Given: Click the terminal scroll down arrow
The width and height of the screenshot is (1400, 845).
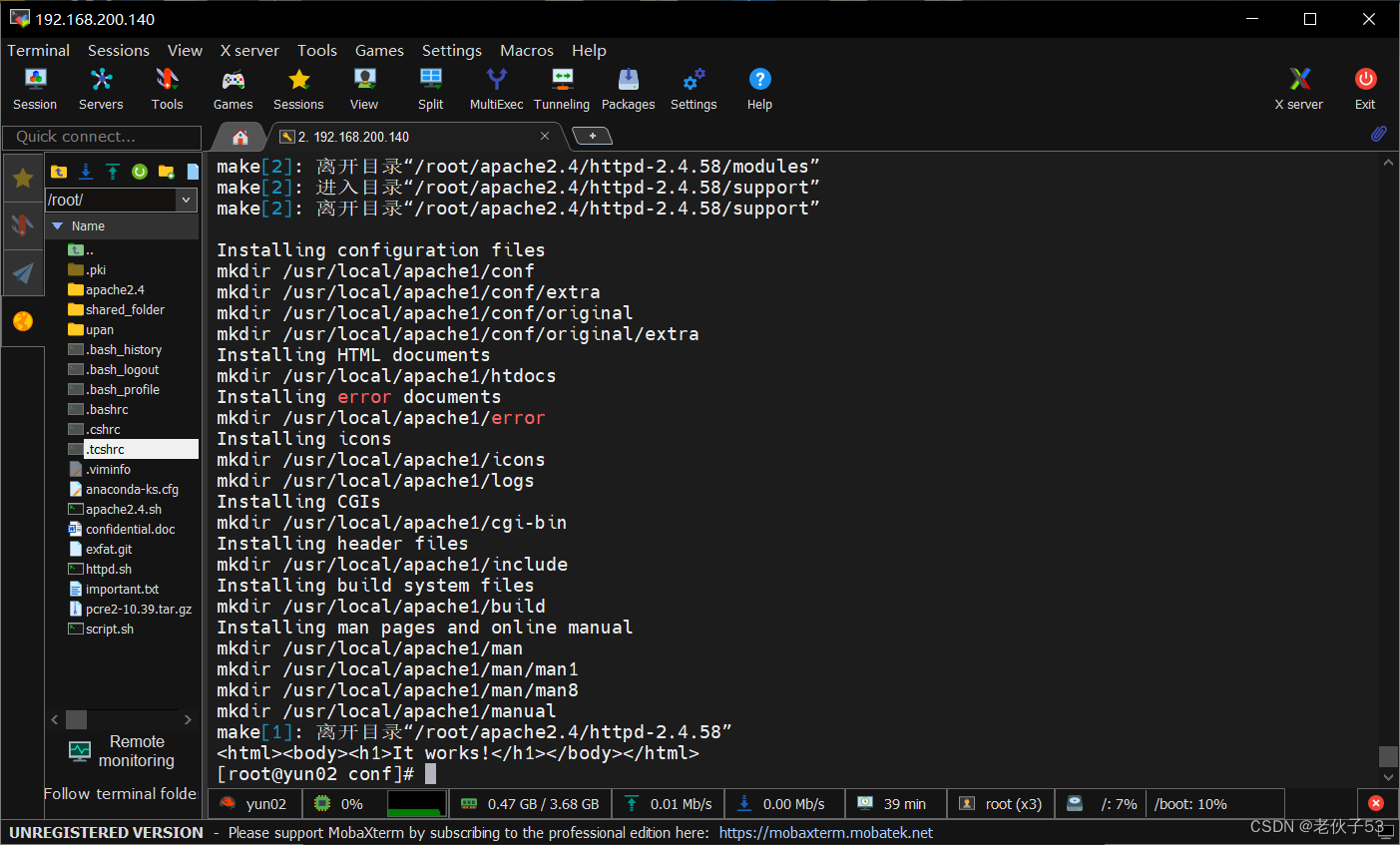Looking at the screenshot, I should coord(1388,777).
